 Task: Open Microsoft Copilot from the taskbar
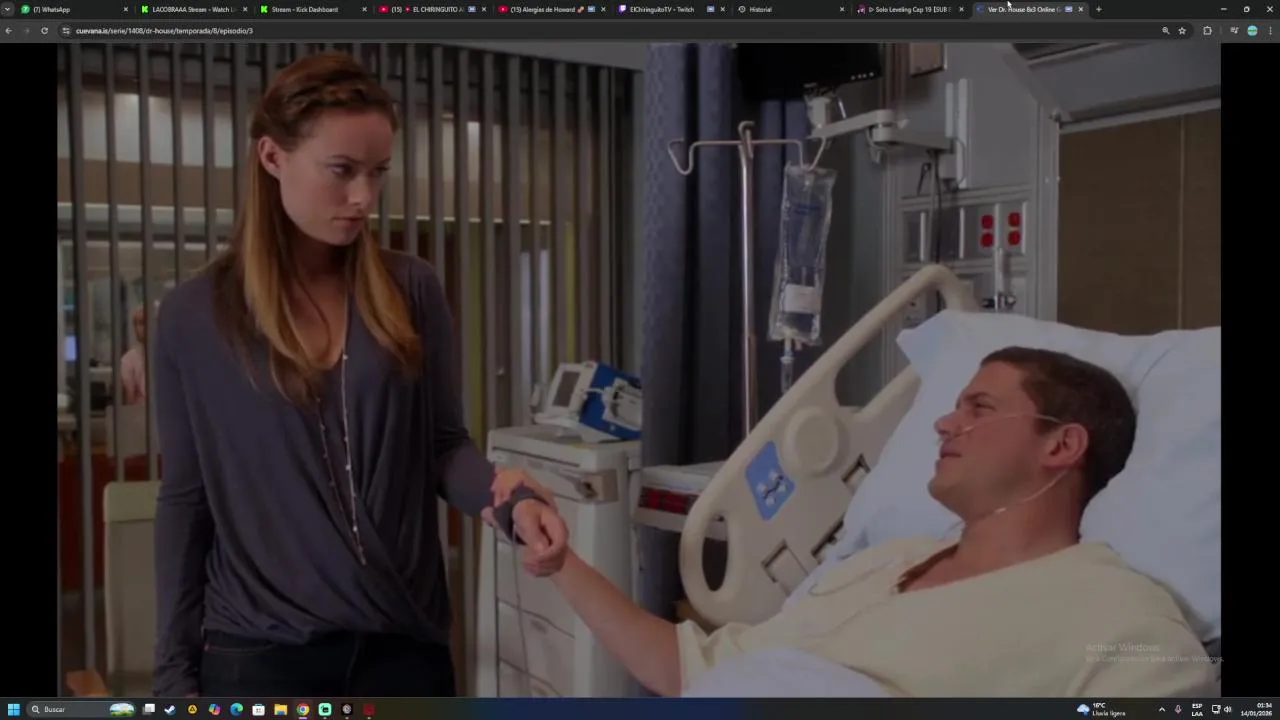[x=214, y=709]
